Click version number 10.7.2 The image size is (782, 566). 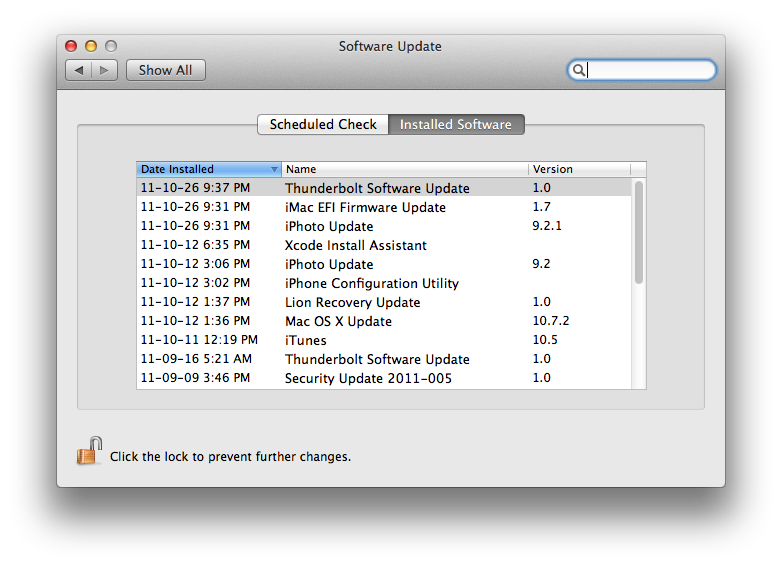click(551, 321)
